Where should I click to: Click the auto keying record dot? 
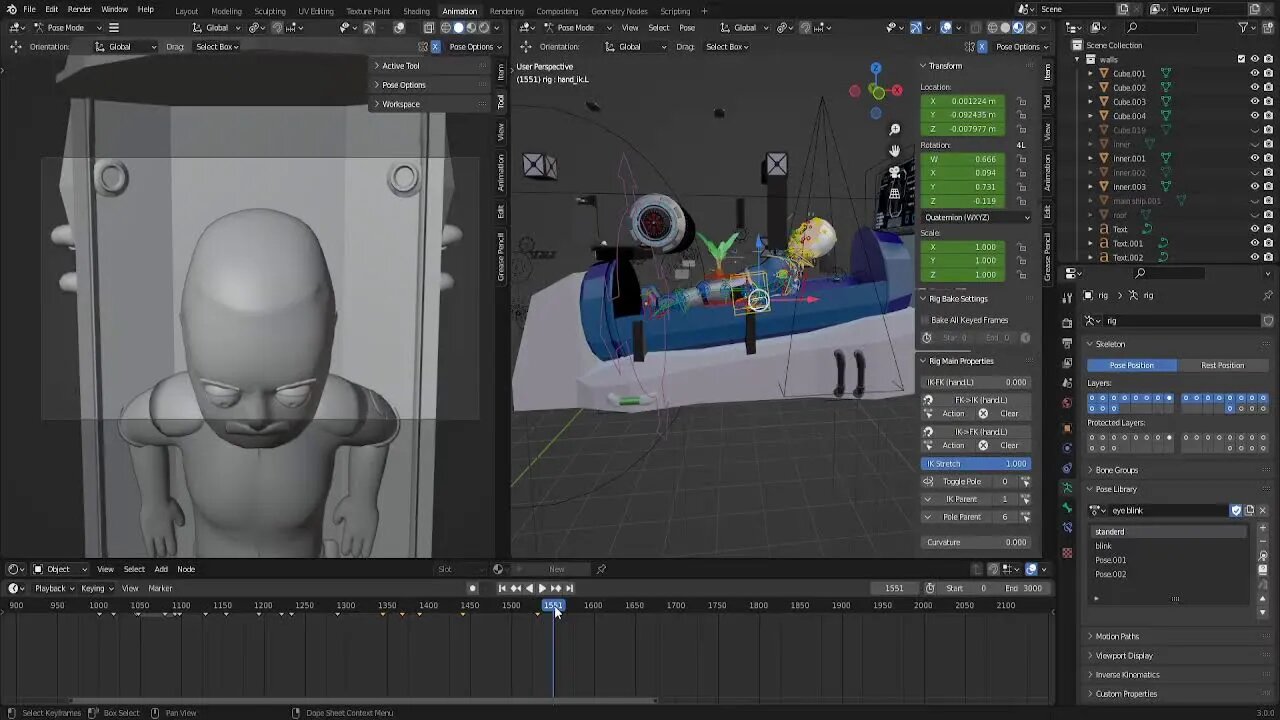[472, 588]
